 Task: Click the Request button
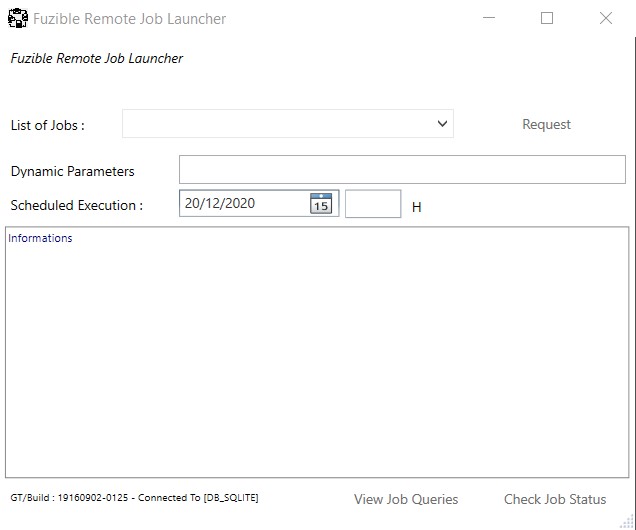coord(546,124)
